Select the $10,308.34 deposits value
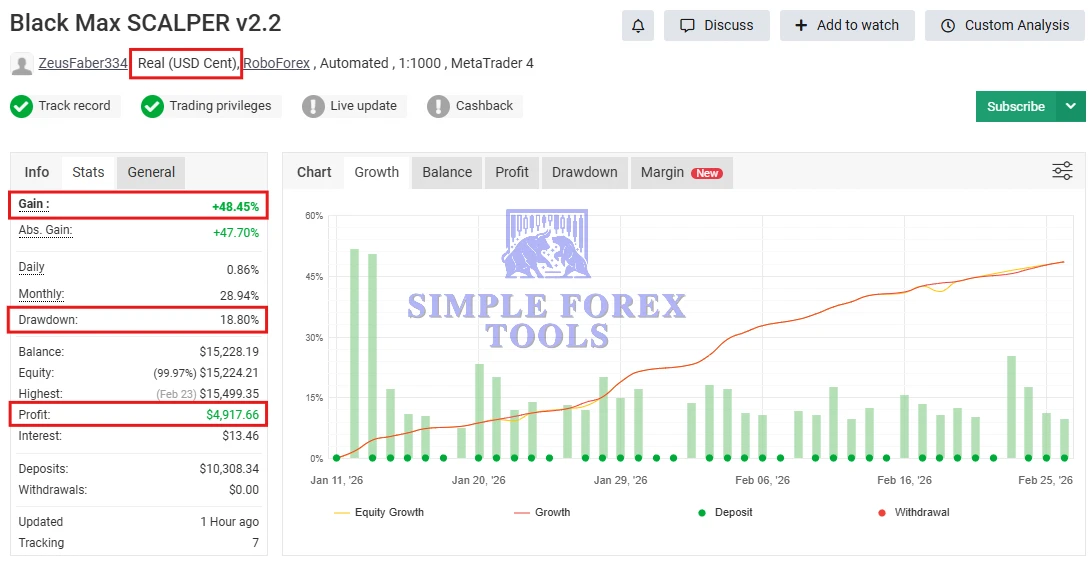Viewport: 1092px width, 562px height. click(229, 469)
